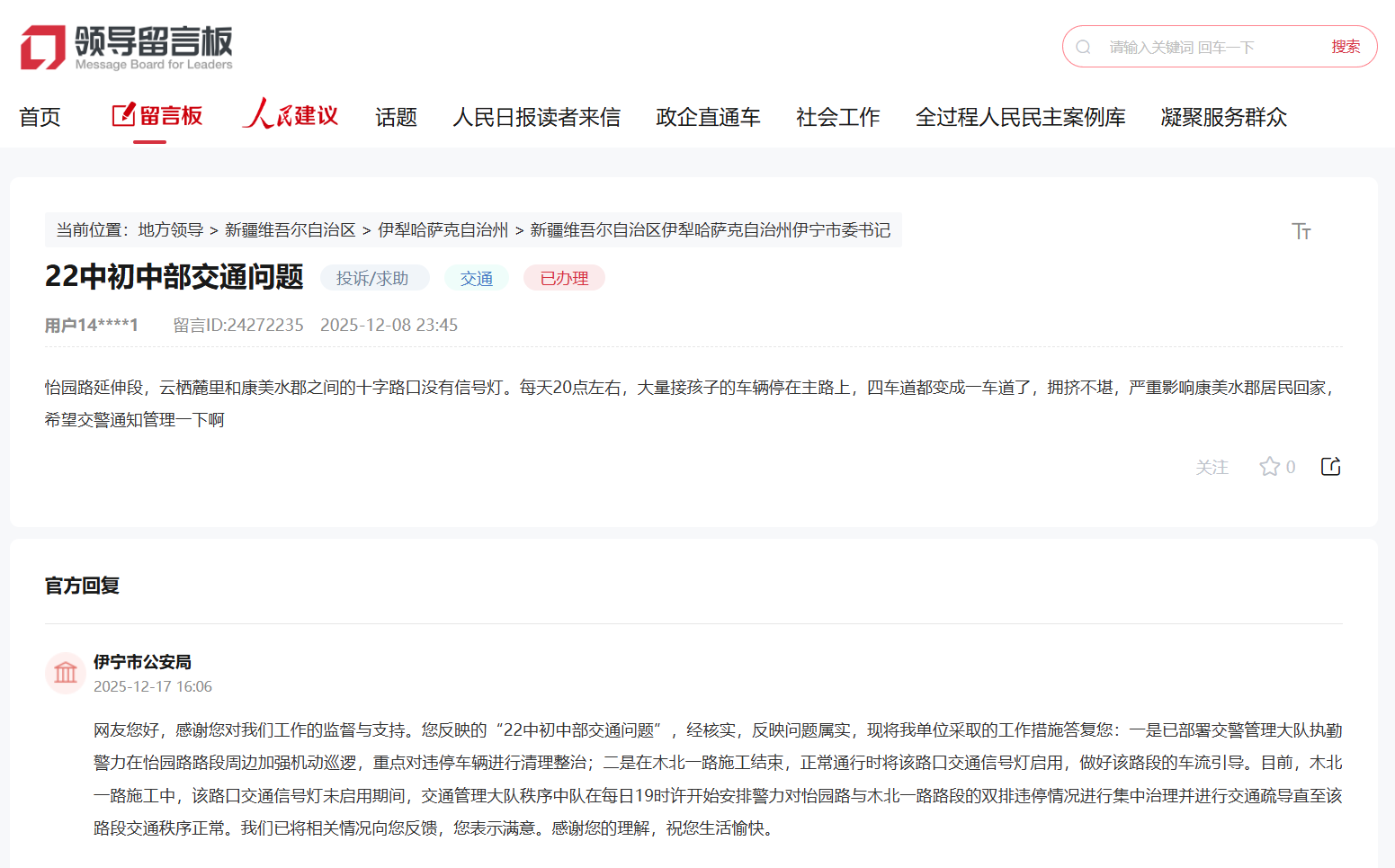Click the 地方领导 breadcrumb link
1395x868 pixels.
[x=170, y=230]
